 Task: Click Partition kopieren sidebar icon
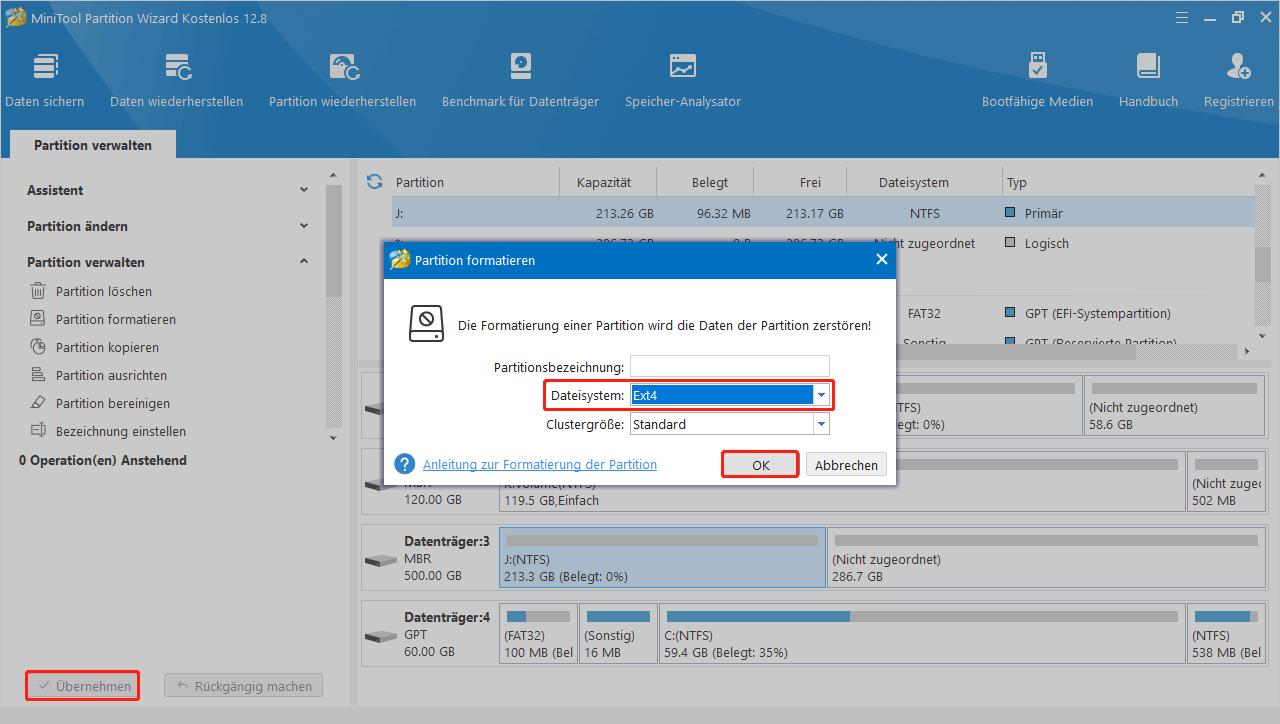[x=38, y=347]
